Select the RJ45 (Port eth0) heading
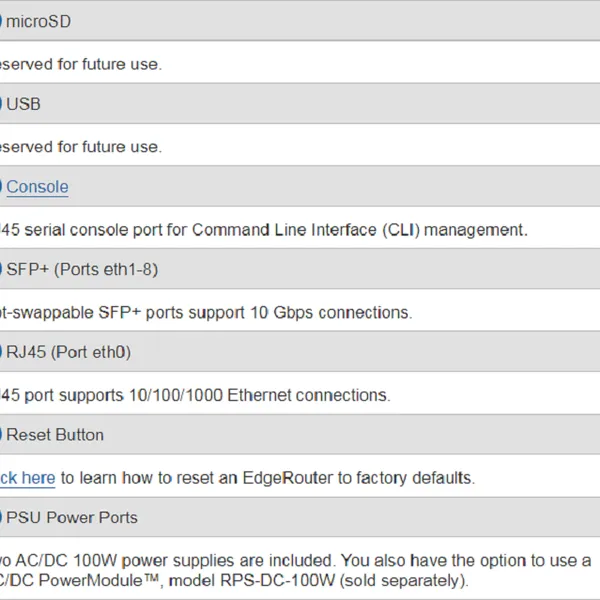This screenshot has width=600, height=600. click(69, 353)
